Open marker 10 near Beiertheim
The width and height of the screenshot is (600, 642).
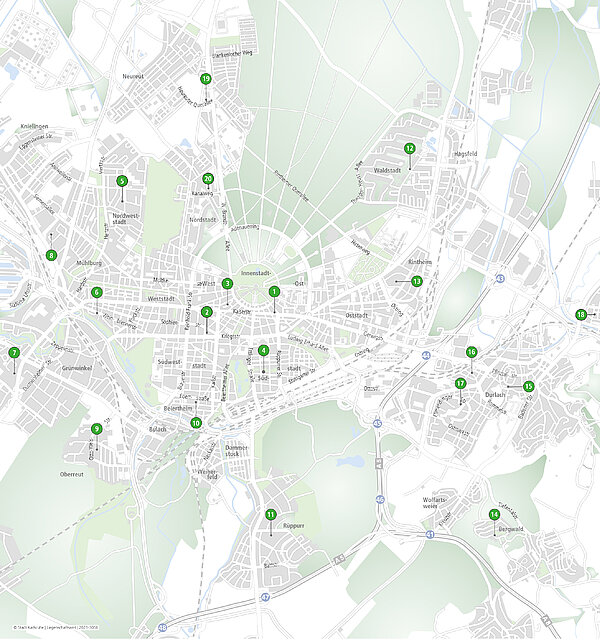tap(196, 423)
